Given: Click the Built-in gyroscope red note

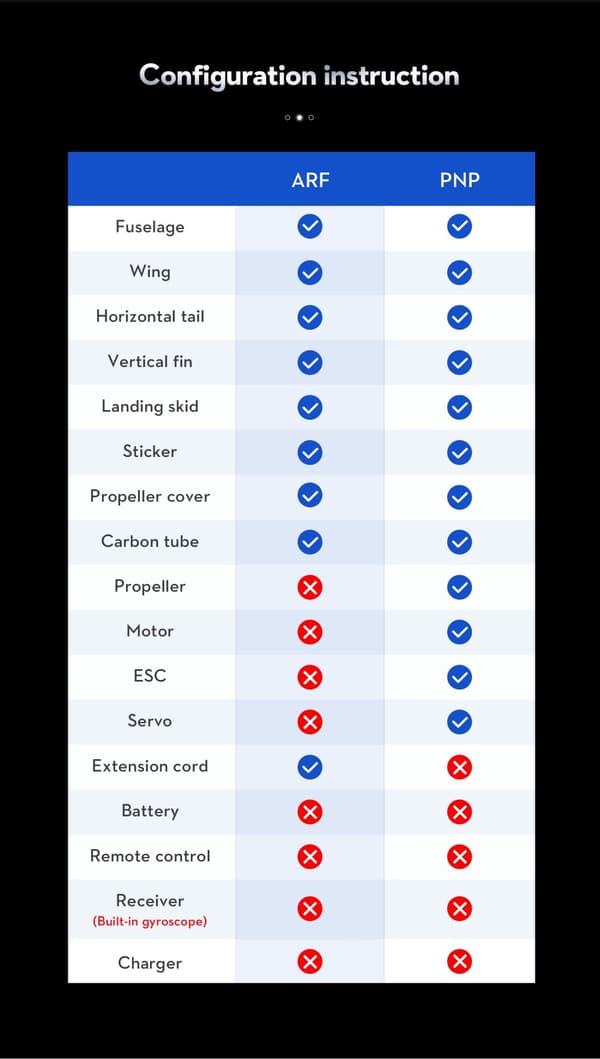Looking at the screenshot, I should point(149,921).
